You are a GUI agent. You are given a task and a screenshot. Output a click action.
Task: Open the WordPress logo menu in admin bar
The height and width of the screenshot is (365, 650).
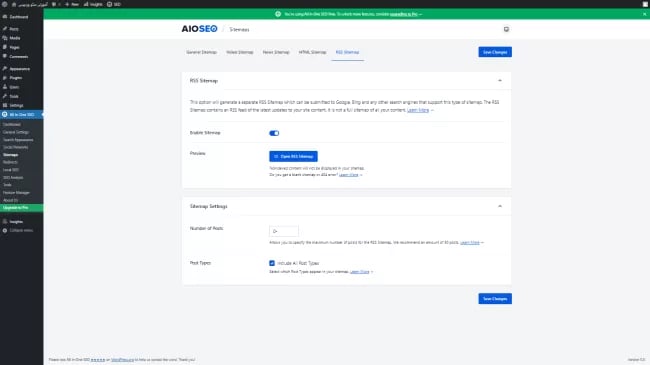click(x=5, y=4)
